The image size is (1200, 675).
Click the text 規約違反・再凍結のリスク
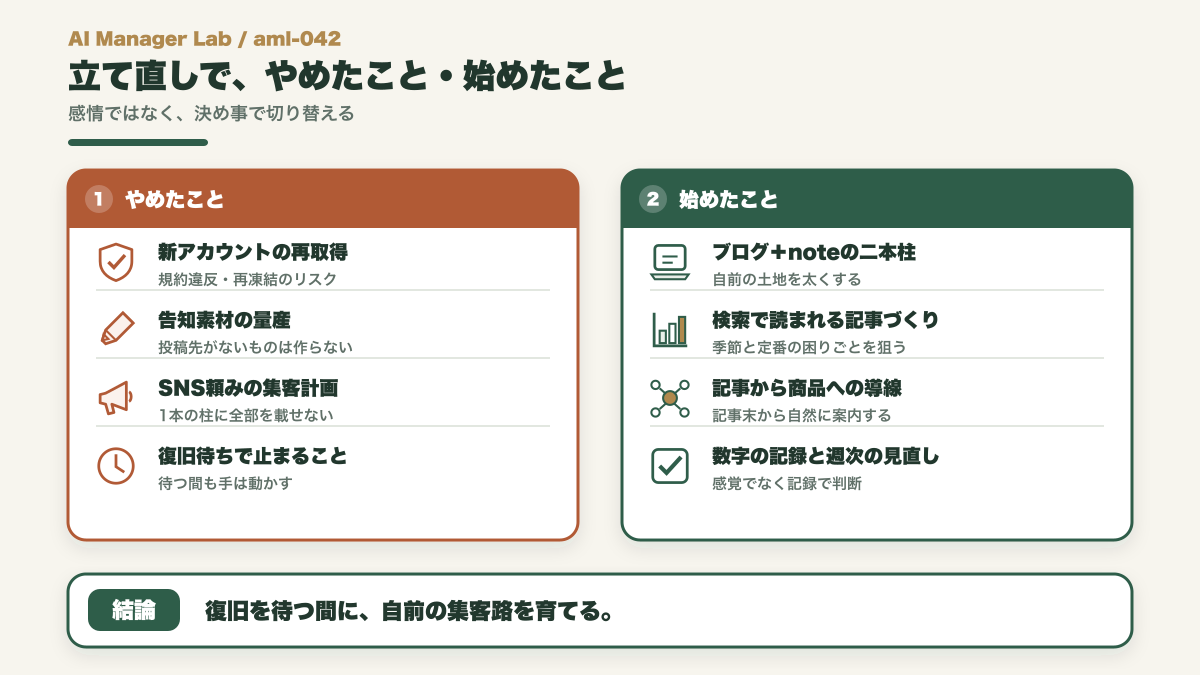coord(247,279)
